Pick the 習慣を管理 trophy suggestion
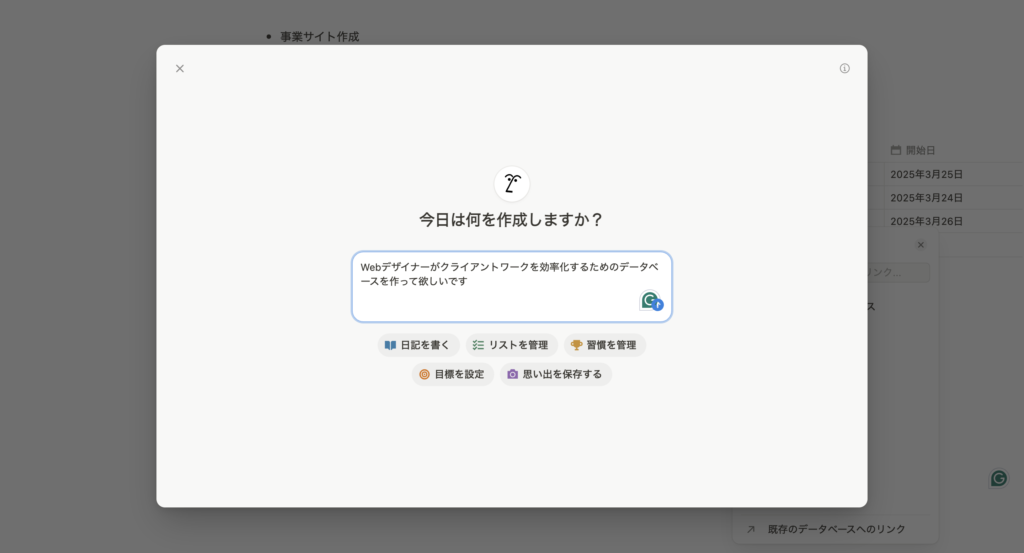The height and width of the screenshot is (553, 1024). [604, 345]
